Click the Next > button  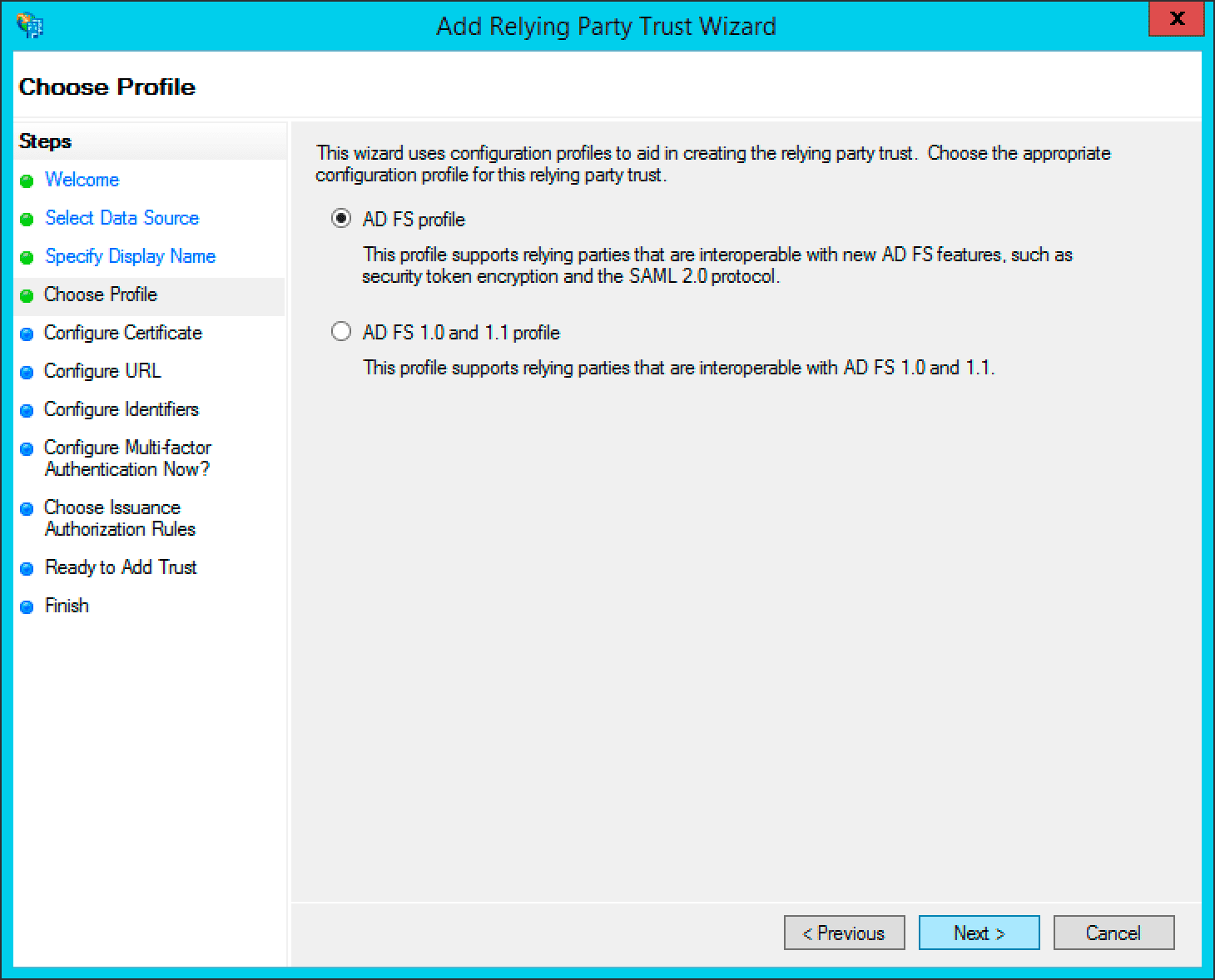[x=979, y=933]
